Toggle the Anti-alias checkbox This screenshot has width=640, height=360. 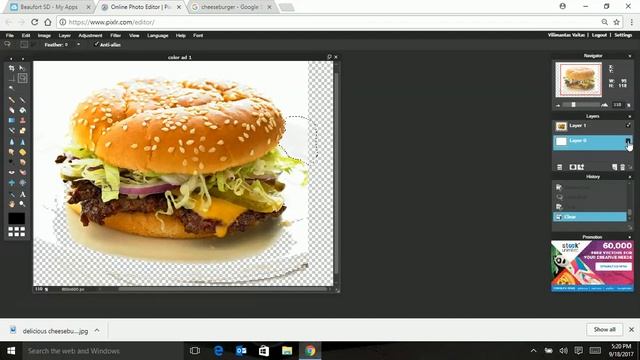96,44
